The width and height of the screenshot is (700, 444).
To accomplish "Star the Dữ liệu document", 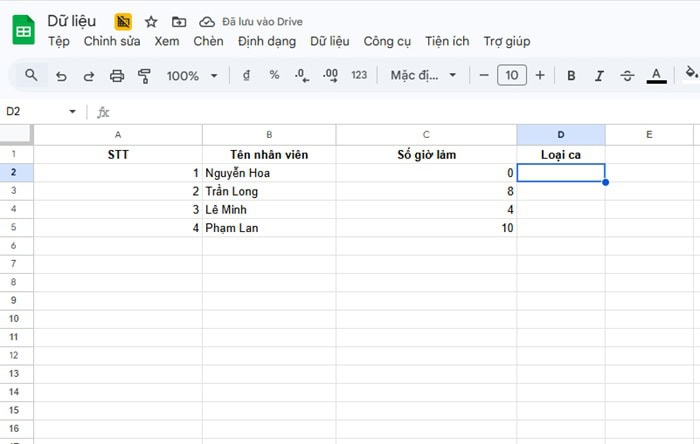I will (x=151, y=21).
